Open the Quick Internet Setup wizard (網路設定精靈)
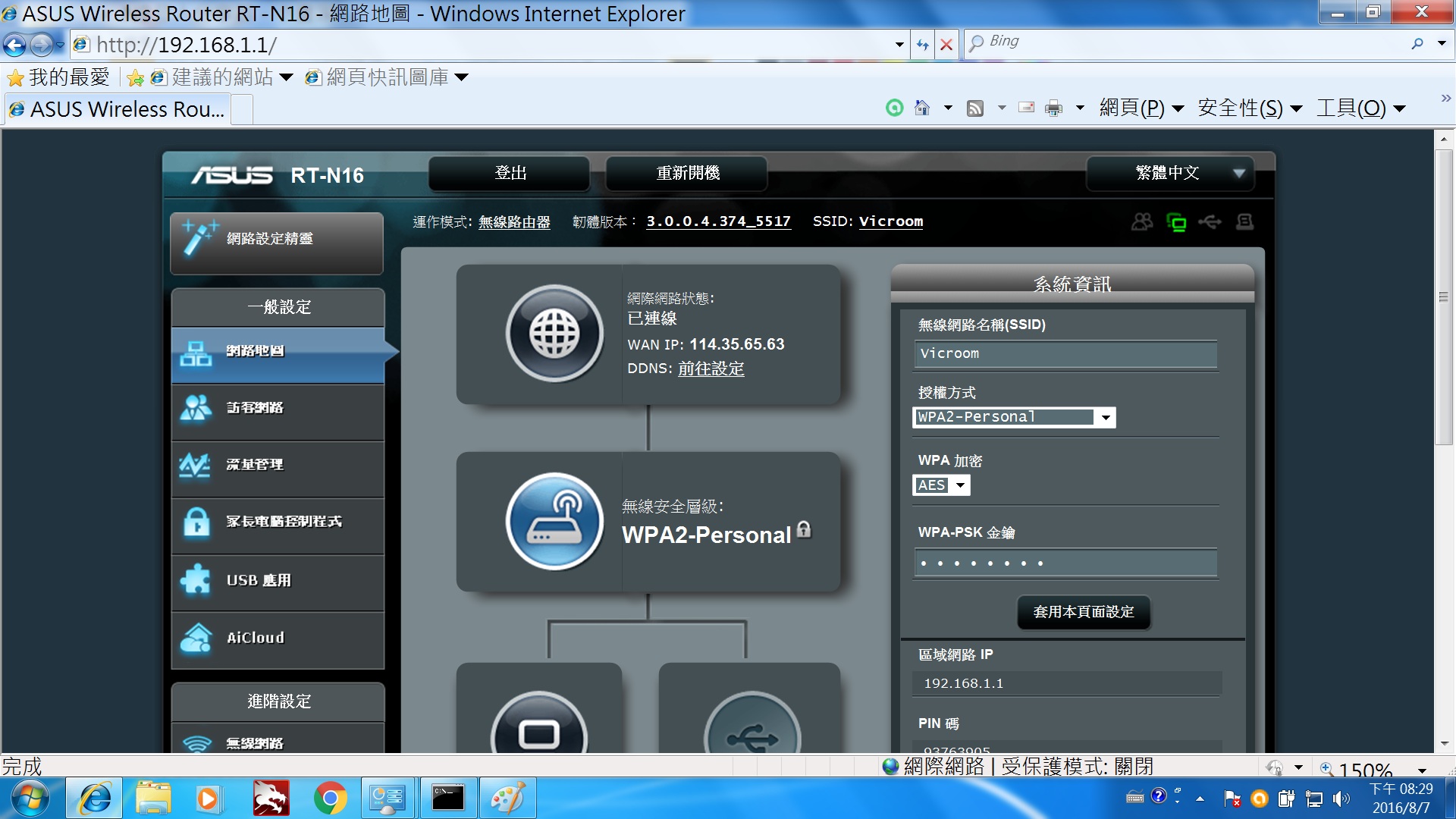Image resolution: width=1456 pixels, height=819 pixels. (277, 243)
